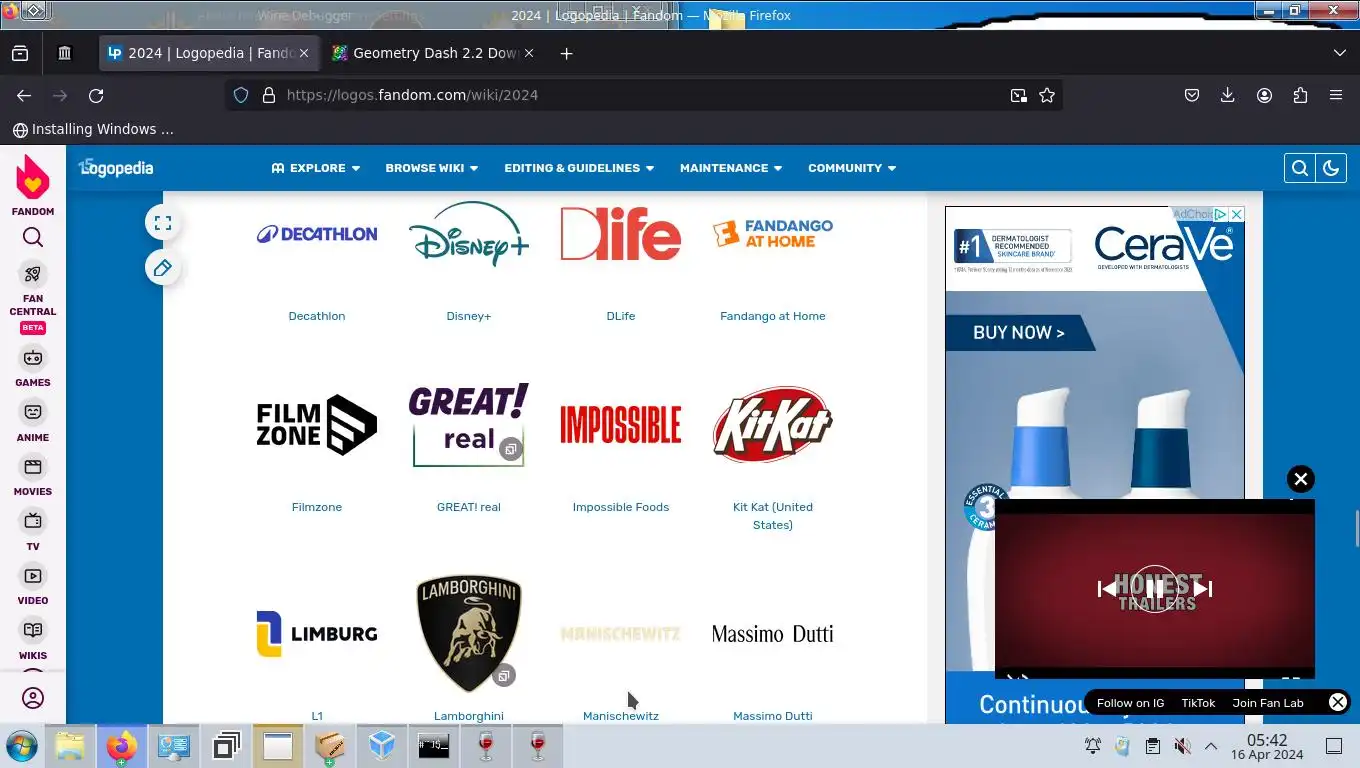Click the Massimo Dutti logo thumbnail
Screen dimensions: 1360x768
tap(773, 634)
